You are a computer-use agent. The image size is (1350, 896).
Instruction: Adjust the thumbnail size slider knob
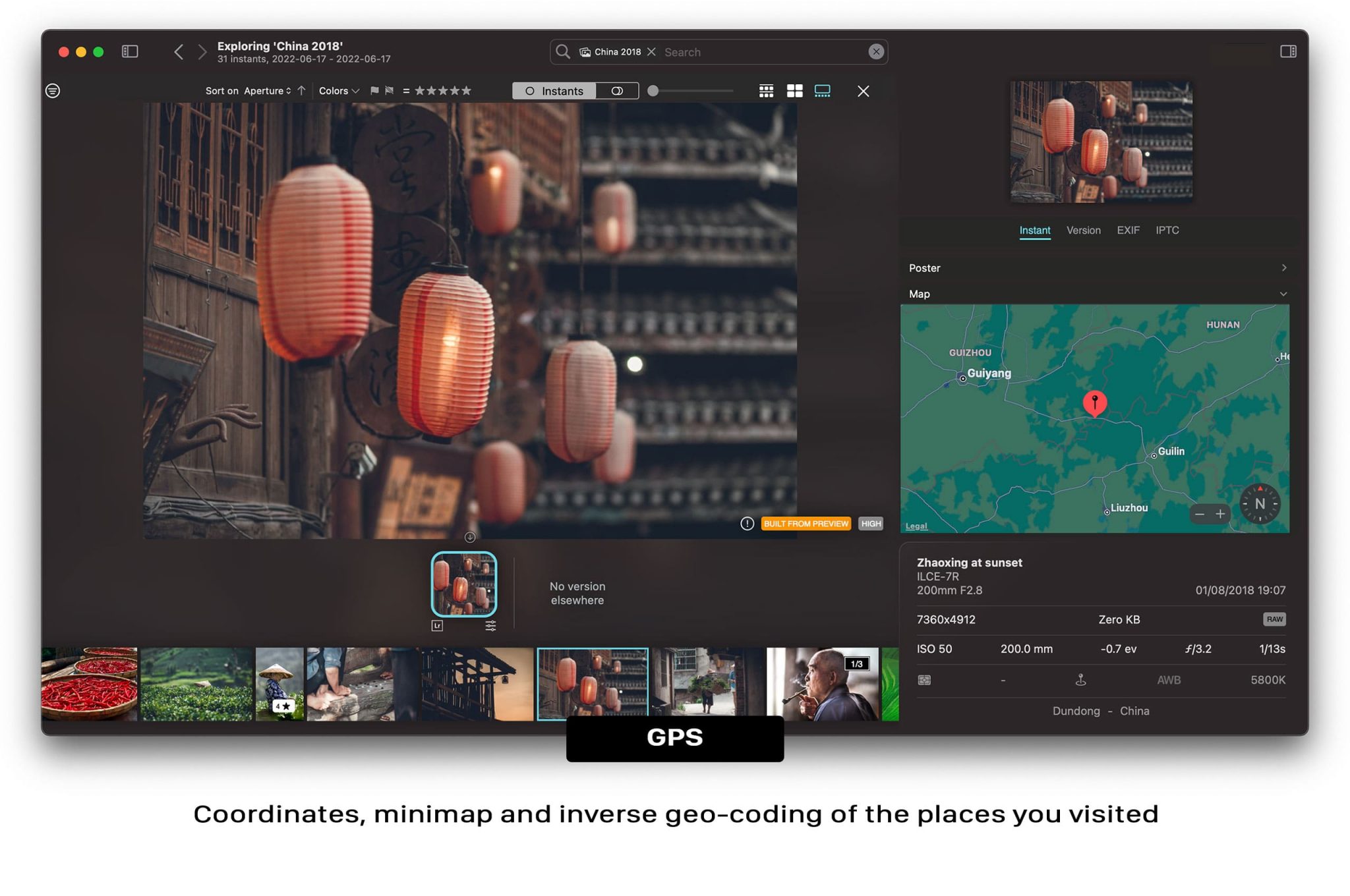click(653, 91)
